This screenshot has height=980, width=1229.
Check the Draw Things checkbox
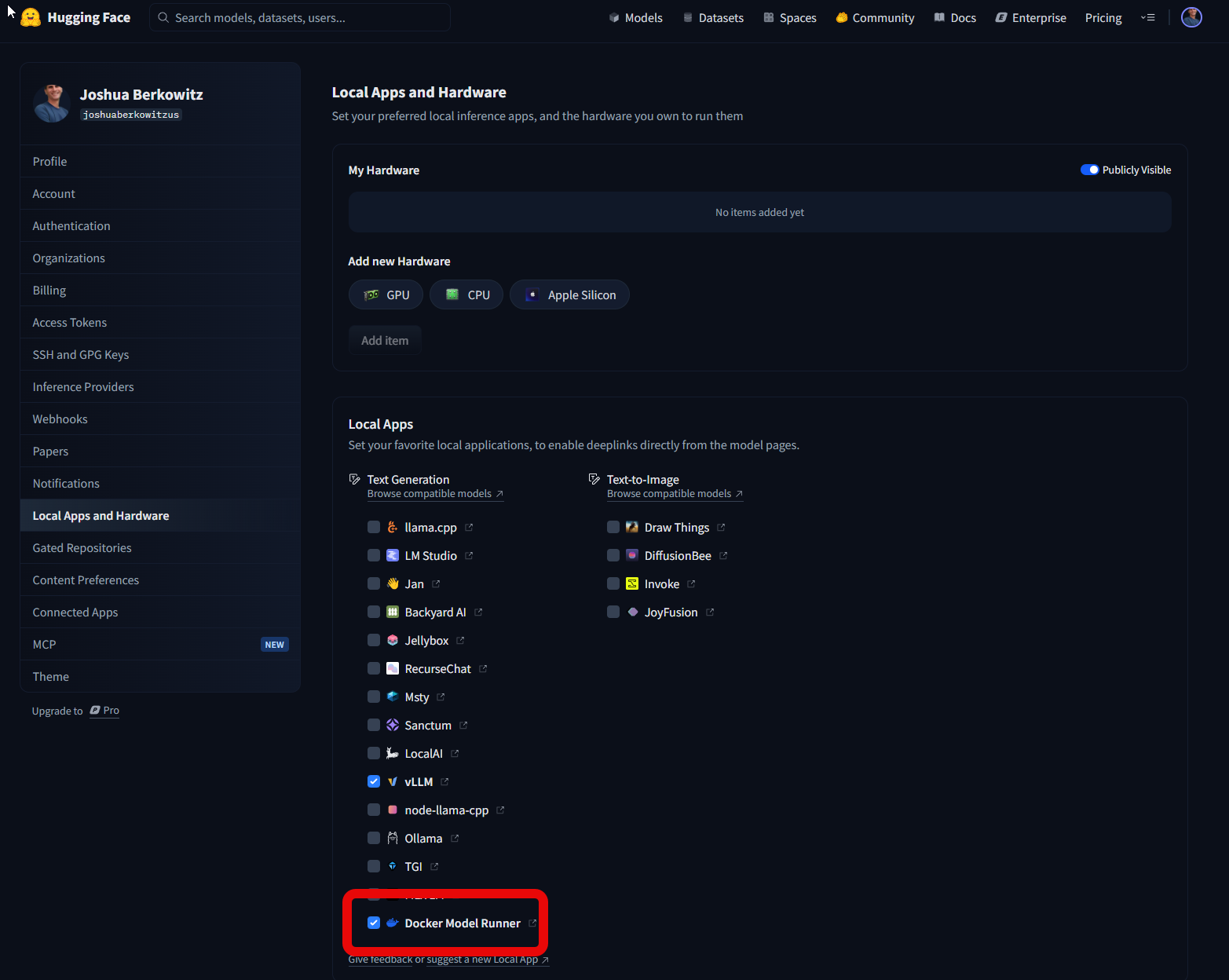click(613, 528)
